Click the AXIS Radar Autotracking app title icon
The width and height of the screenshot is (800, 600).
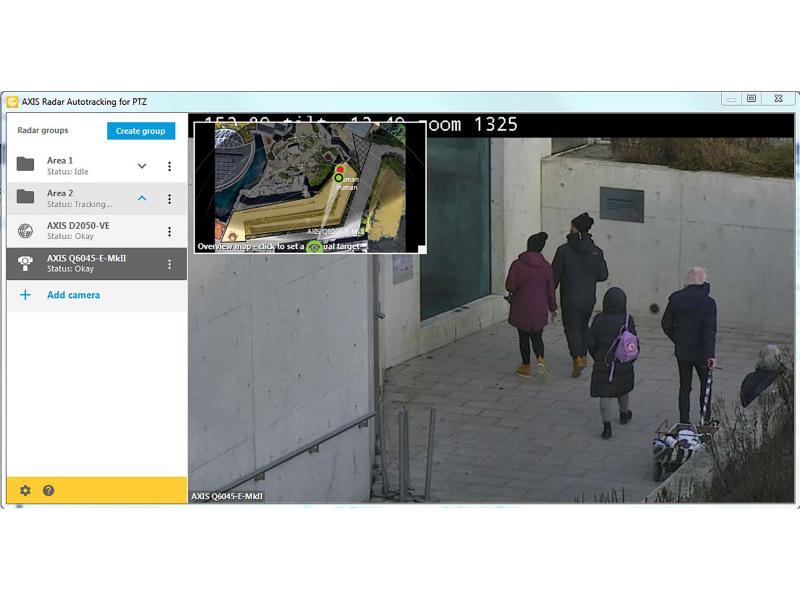[x=12, y=102]
